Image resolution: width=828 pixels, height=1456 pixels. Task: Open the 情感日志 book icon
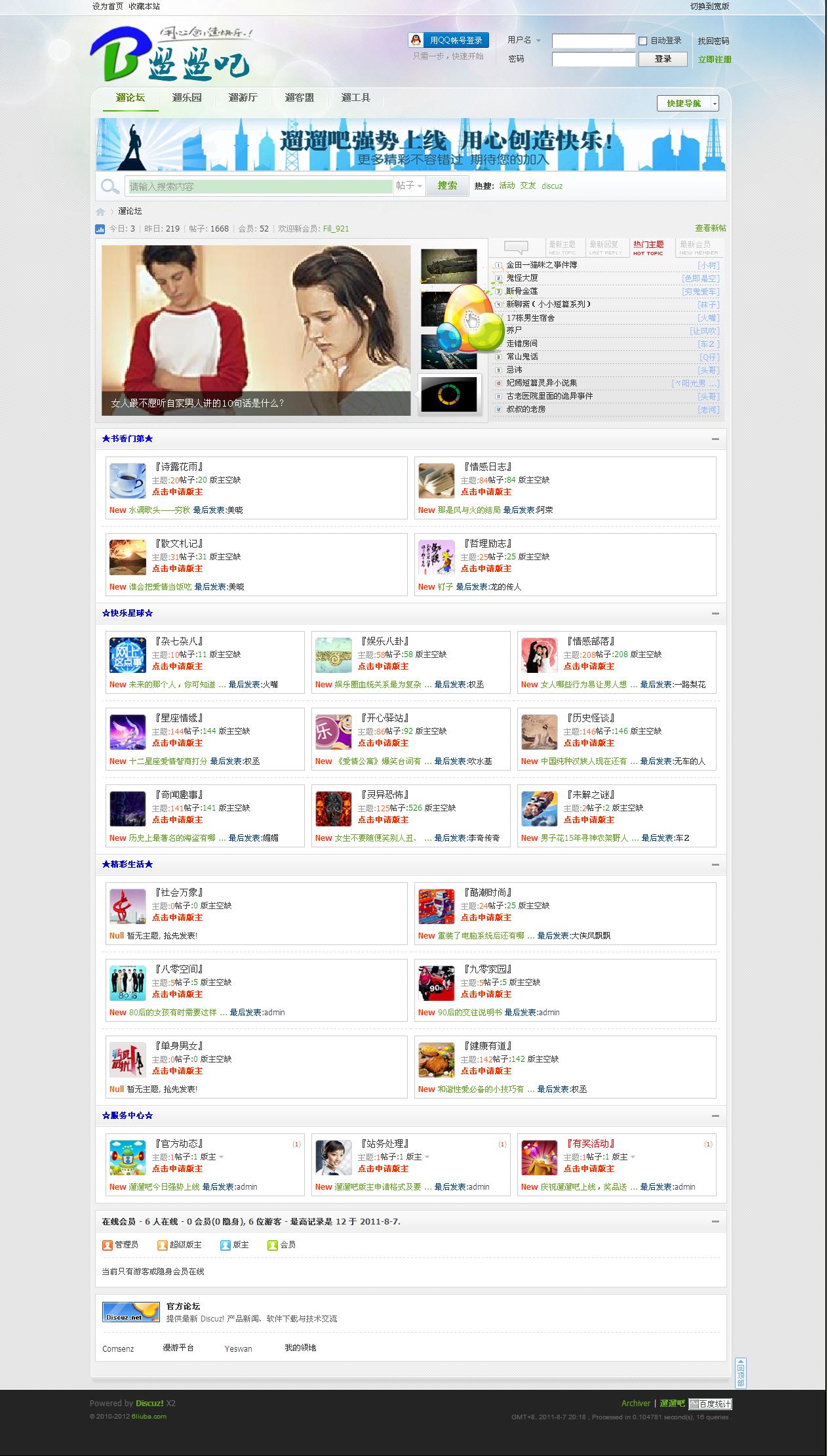[437, 481]
